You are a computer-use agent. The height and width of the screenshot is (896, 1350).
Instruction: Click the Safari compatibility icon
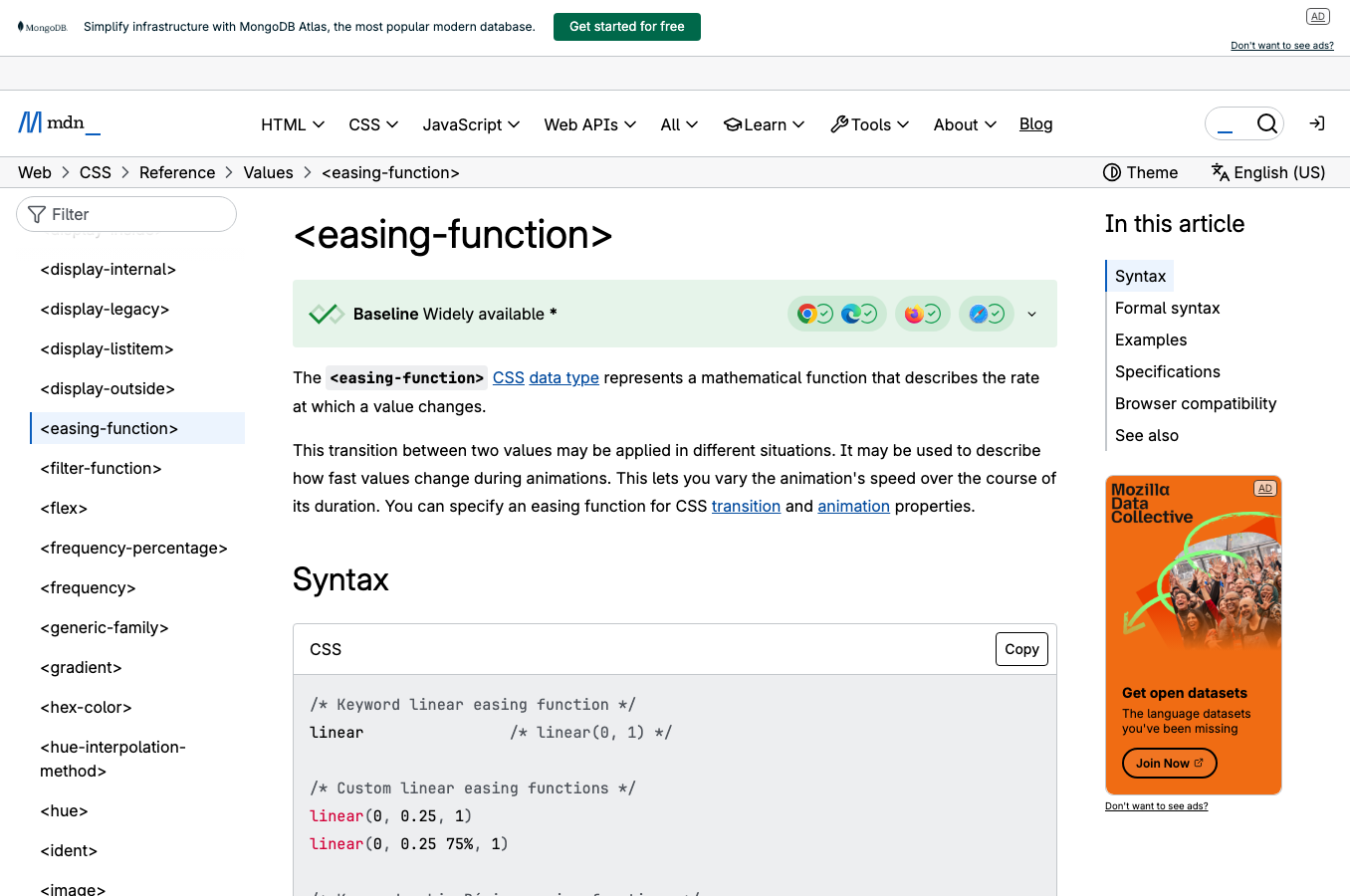[x=980, y=314]
